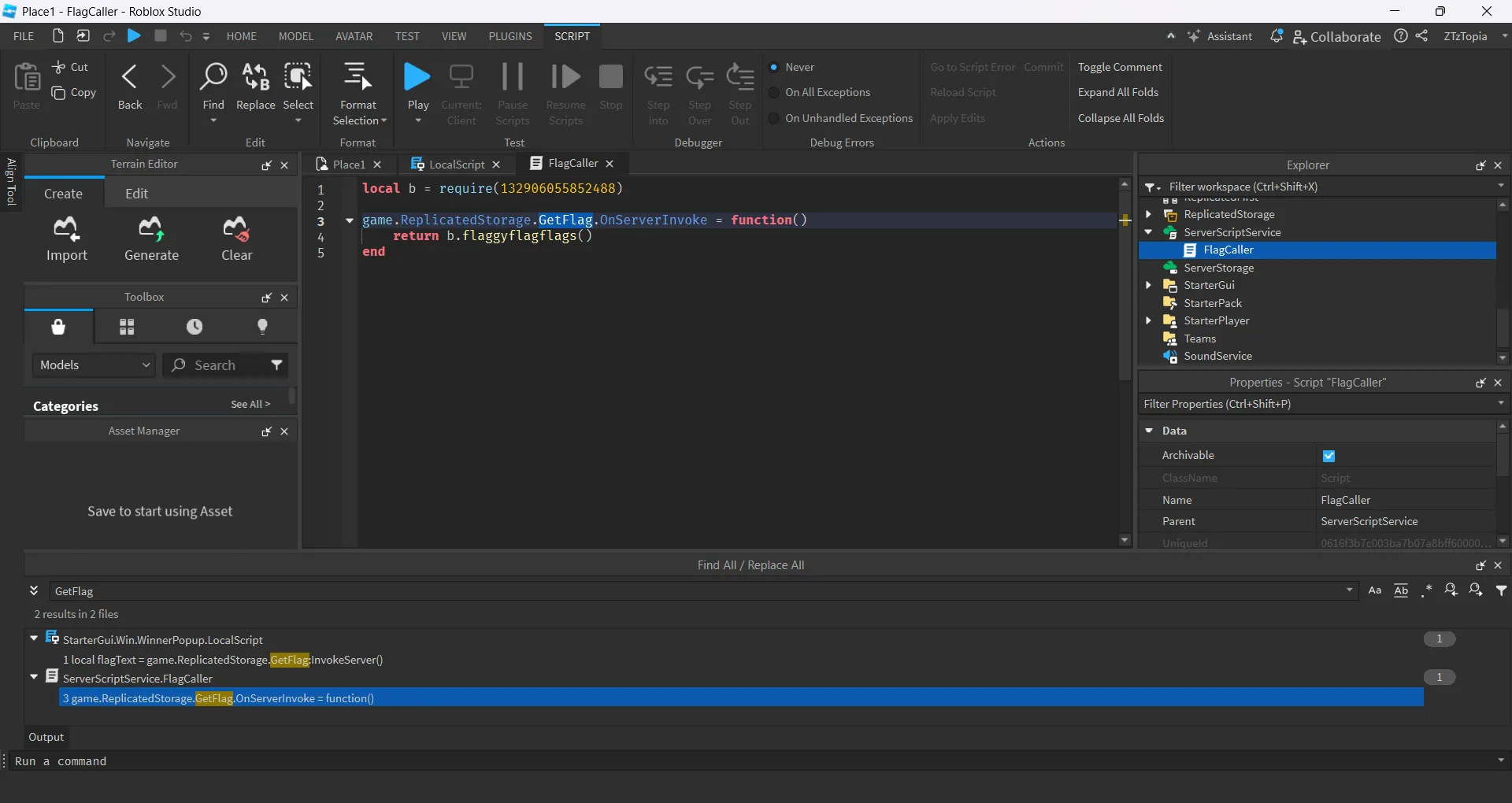Viewport: 1512px width, 803px height.
Task: Open the MODEL ribbon tab
Action: point(296,36)
